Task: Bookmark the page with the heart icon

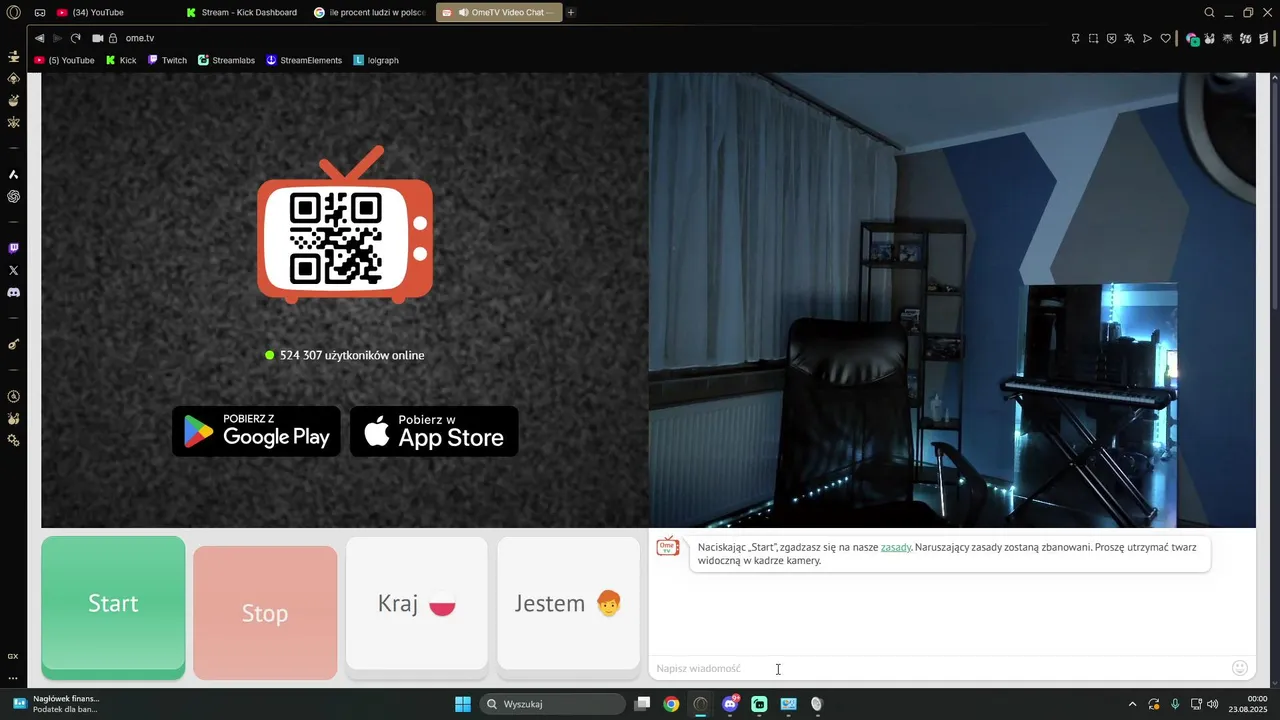Action: (x=1165, y=39)
